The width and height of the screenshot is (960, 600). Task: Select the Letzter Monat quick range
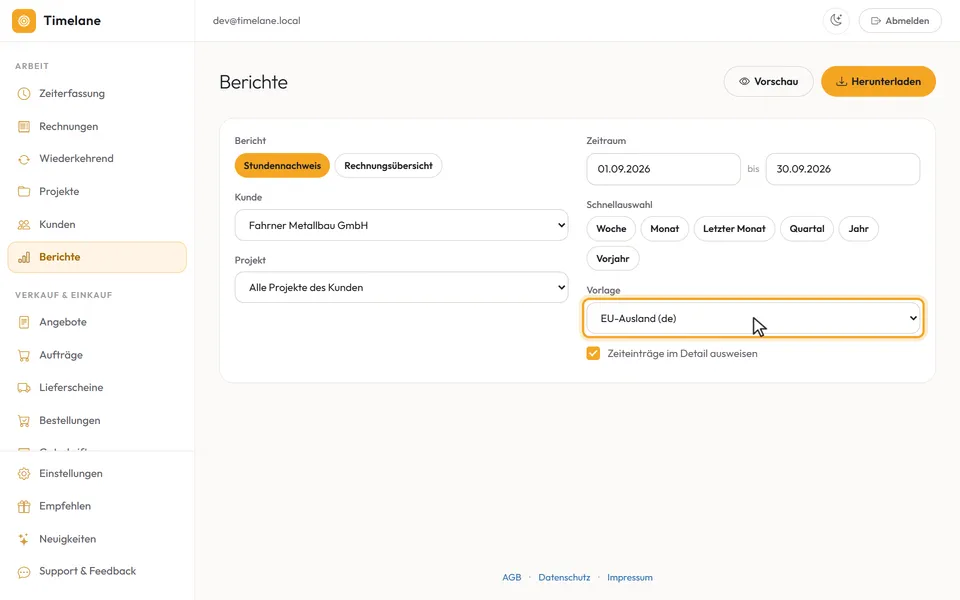click(x=734, y=229)
